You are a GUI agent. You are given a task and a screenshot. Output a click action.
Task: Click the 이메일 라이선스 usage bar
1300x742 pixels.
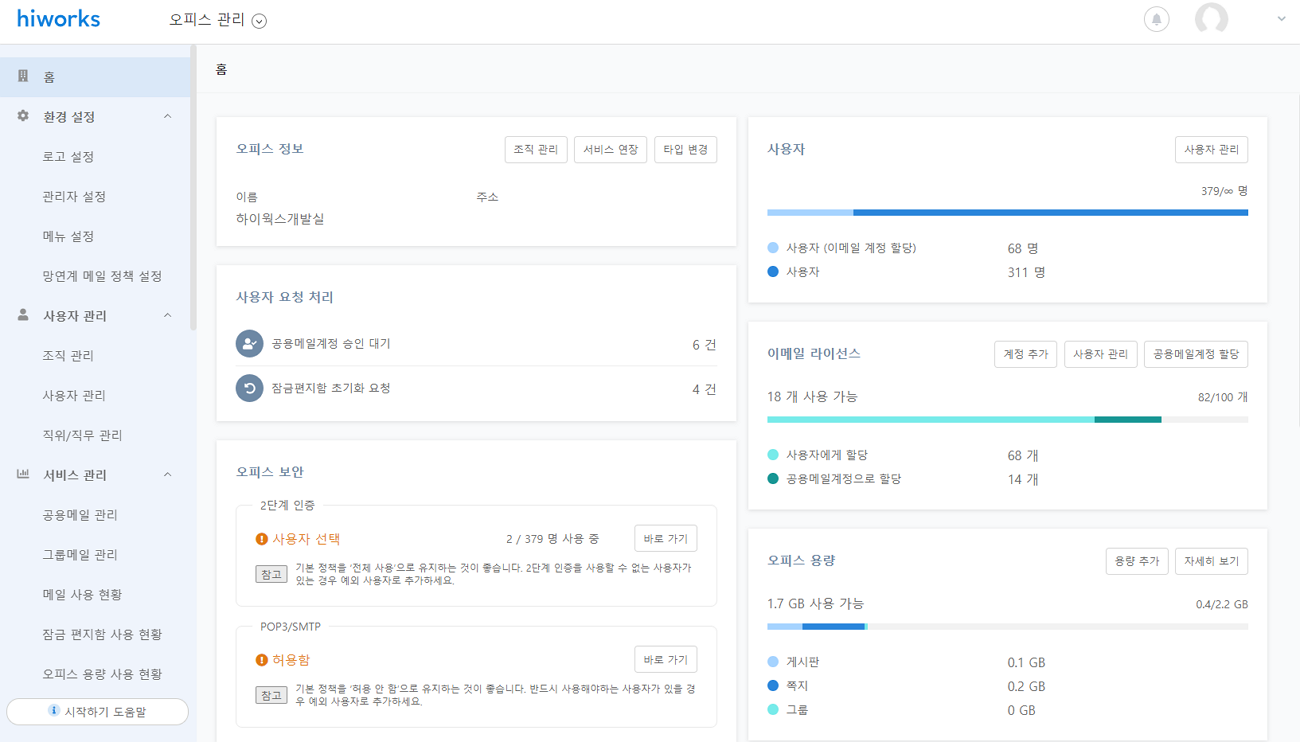pos(1007,419)
